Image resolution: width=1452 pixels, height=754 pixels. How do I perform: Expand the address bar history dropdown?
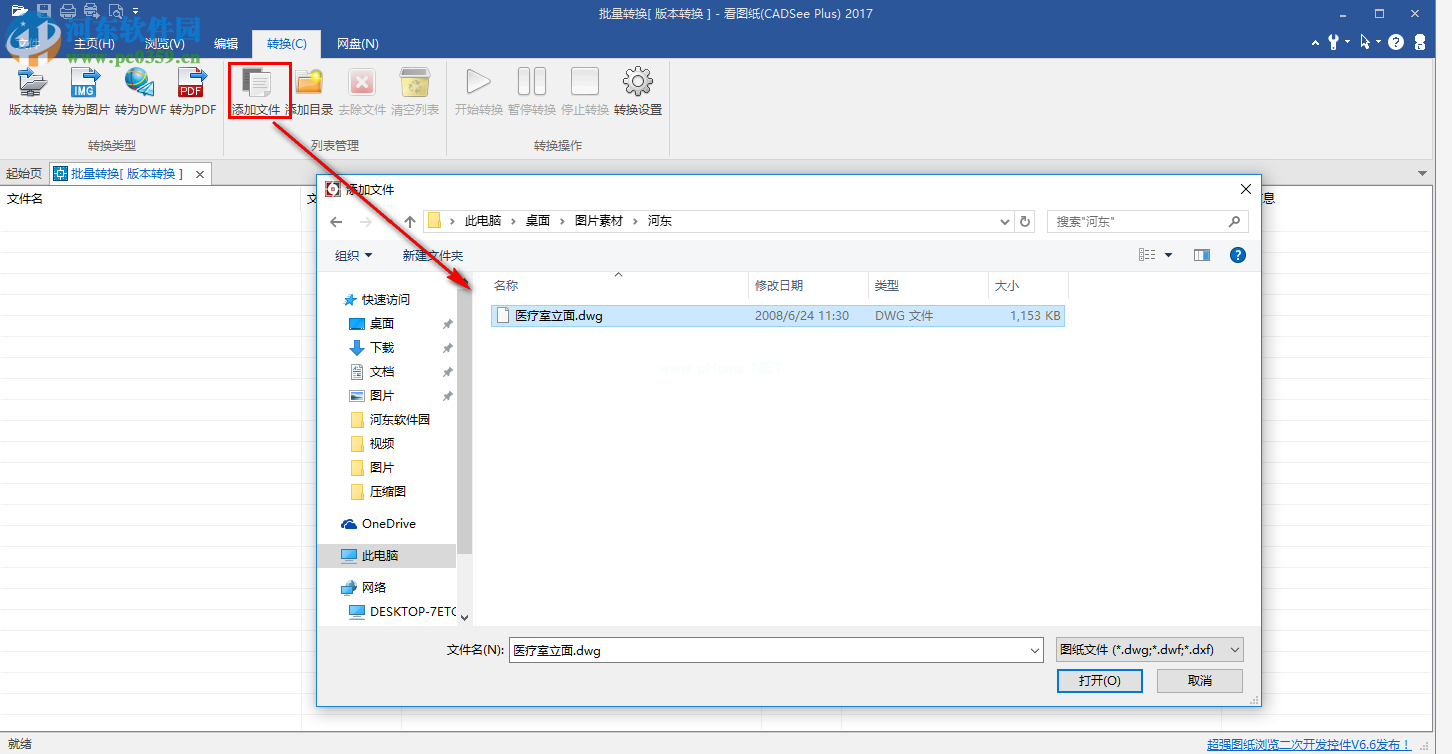tap(1005, 221)
